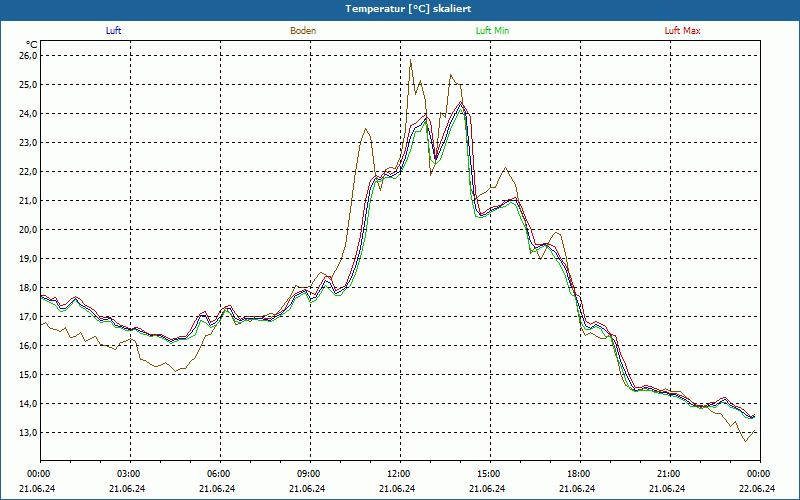The width and height of the screenshot is (800, 500).
Task: Click the 13,0 y-axis value
Action: [x=29, y=433]
